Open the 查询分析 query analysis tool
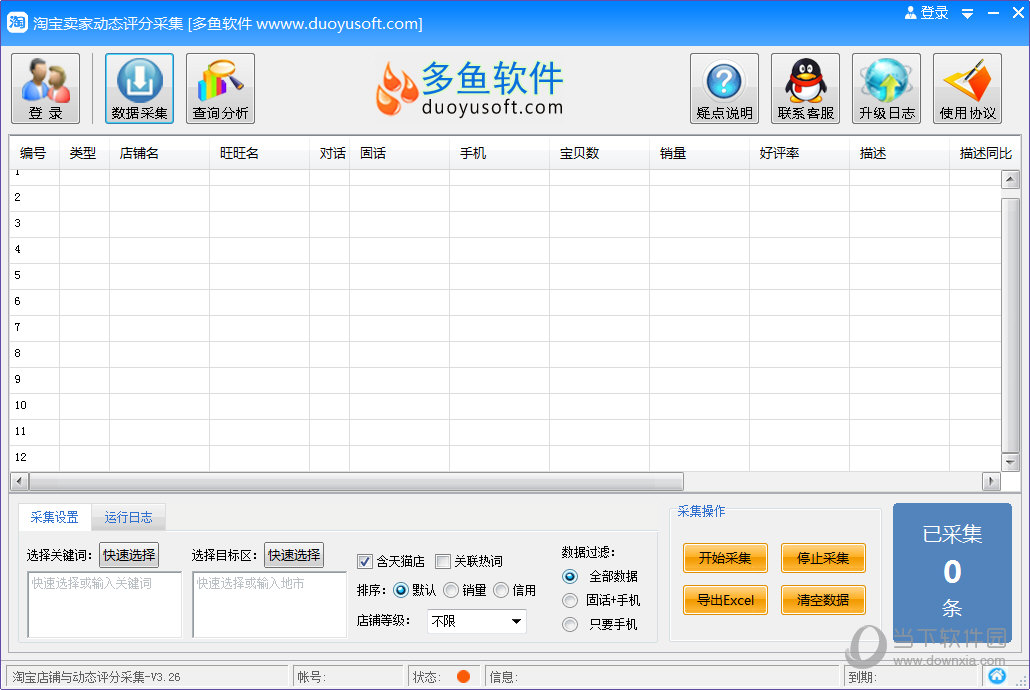Viewport: 1030px width, 690px height. click(x=220, y=89)
